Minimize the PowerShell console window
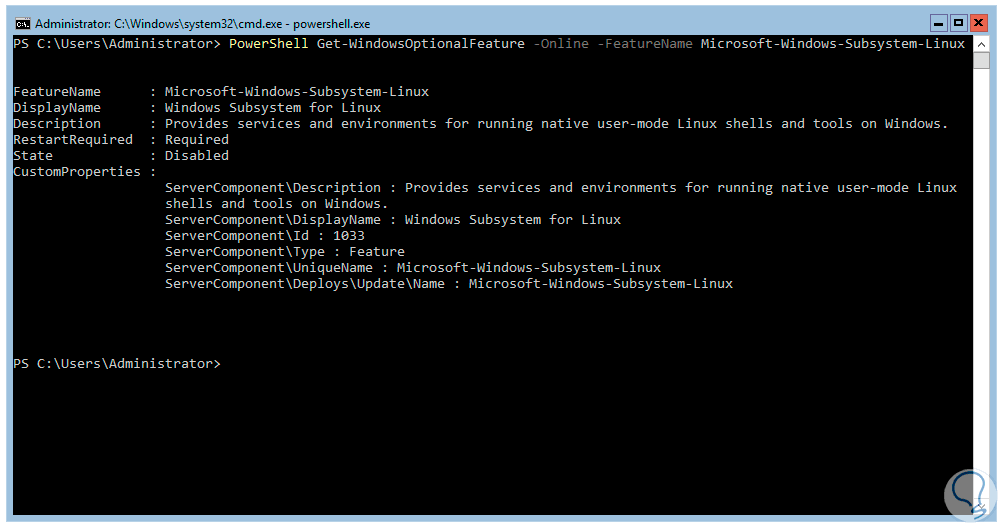Screen dimensions: 998x526 938,22
